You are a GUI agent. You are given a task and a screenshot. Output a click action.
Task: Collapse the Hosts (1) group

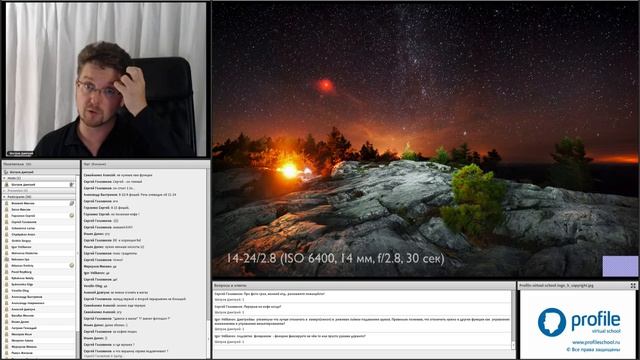[x=4, y=178]
